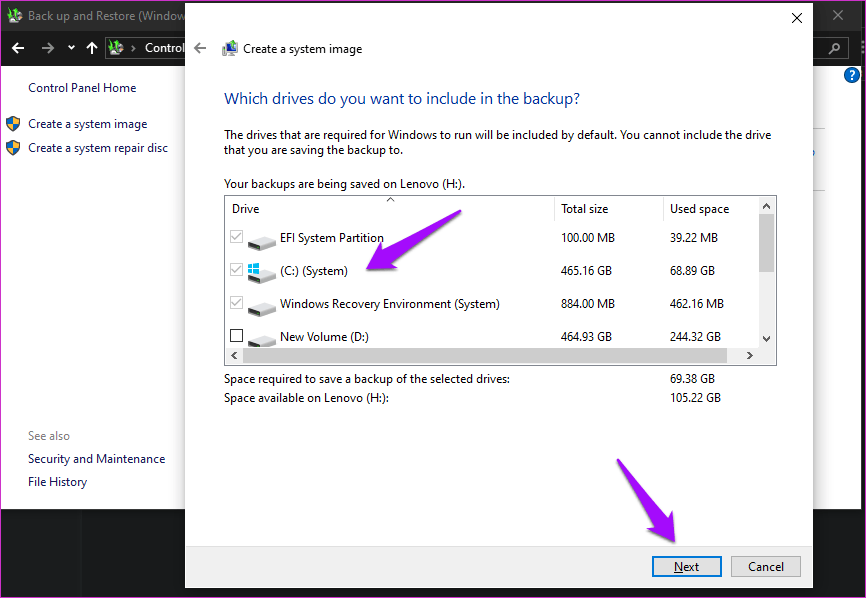Click the search magnifier icon in Explorer

click(x=834, y=48)
